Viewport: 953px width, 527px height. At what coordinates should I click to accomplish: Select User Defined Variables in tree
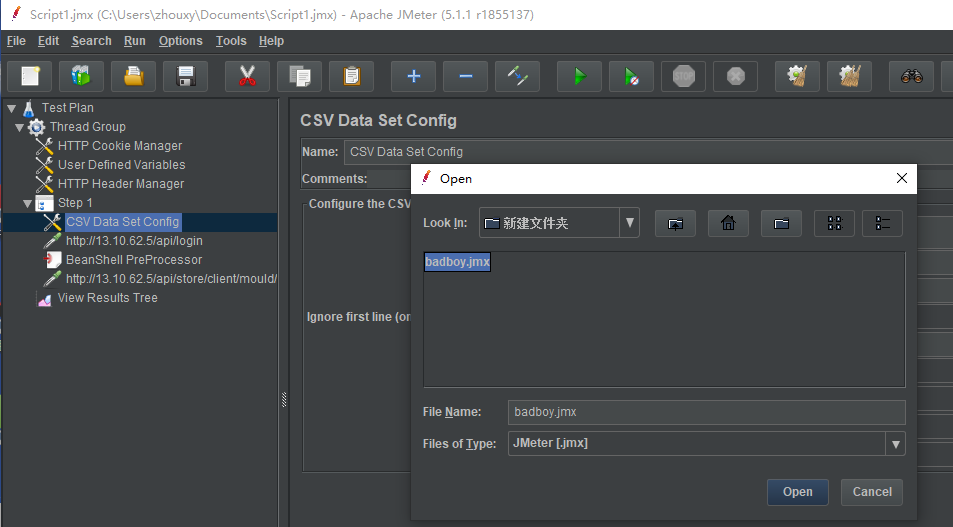point(122,165)
